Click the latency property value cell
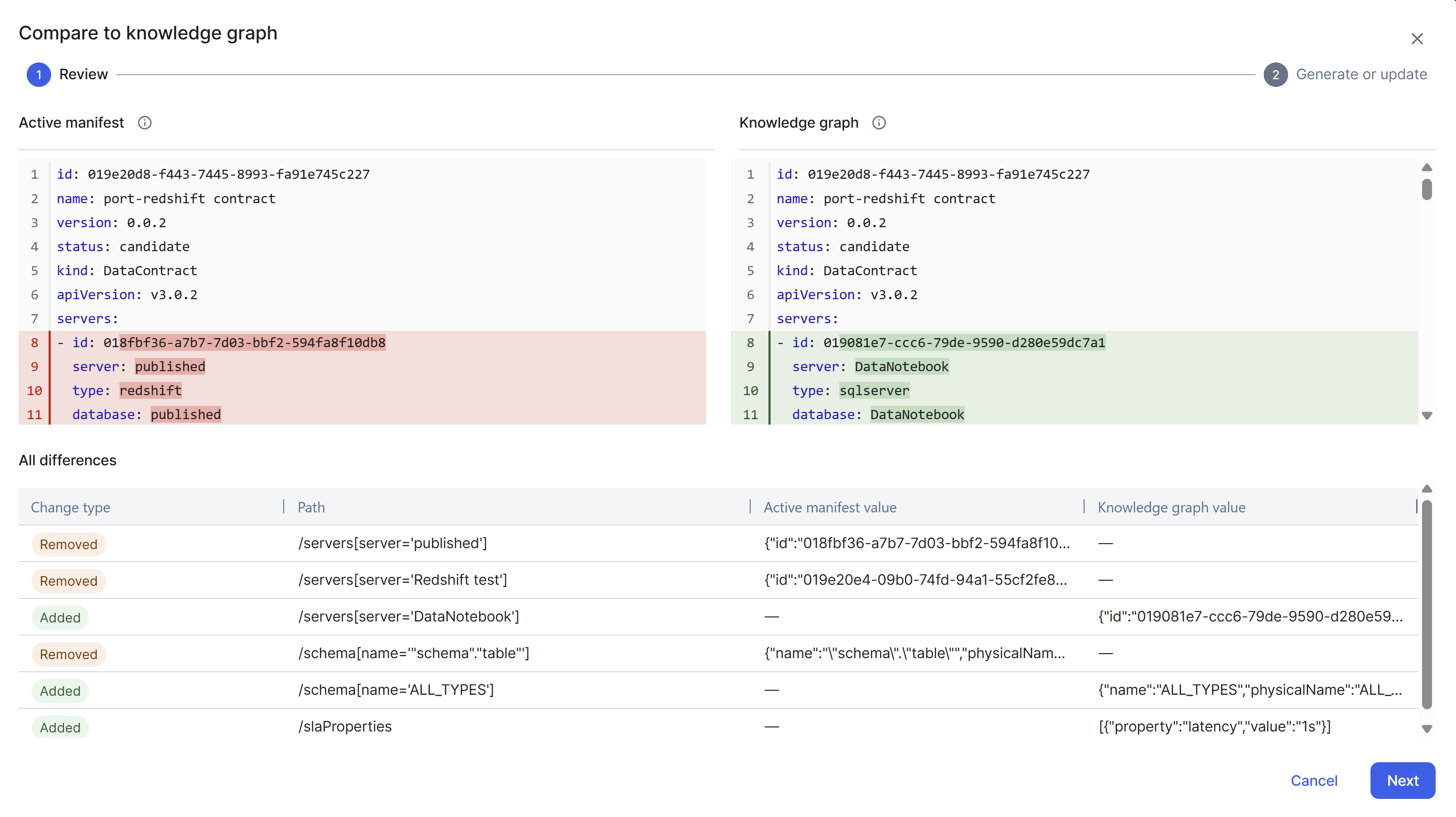The image size is (1456, 817). click(1215, 726)
